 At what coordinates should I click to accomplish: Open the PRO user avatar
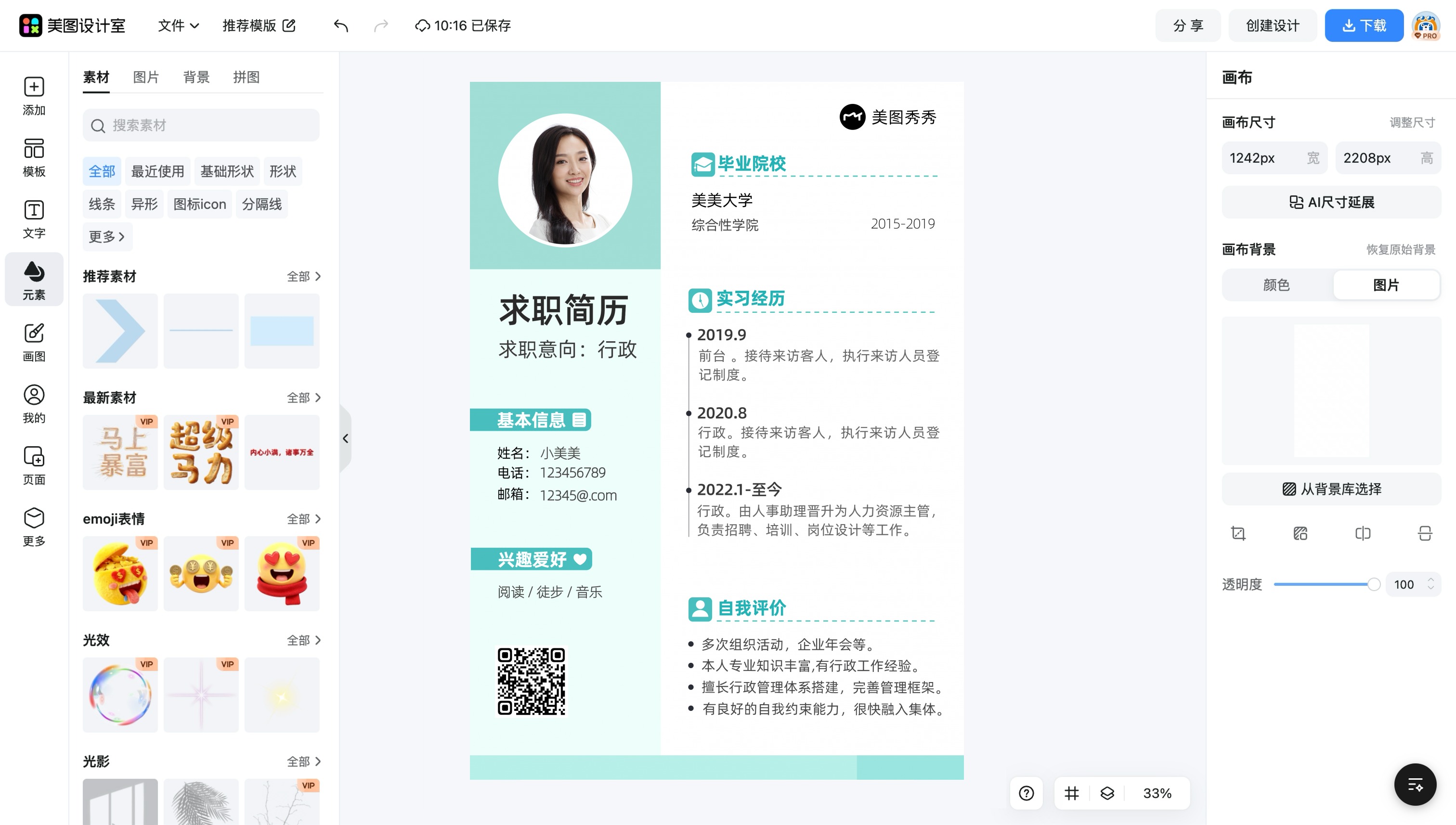tap(1426, 26)
